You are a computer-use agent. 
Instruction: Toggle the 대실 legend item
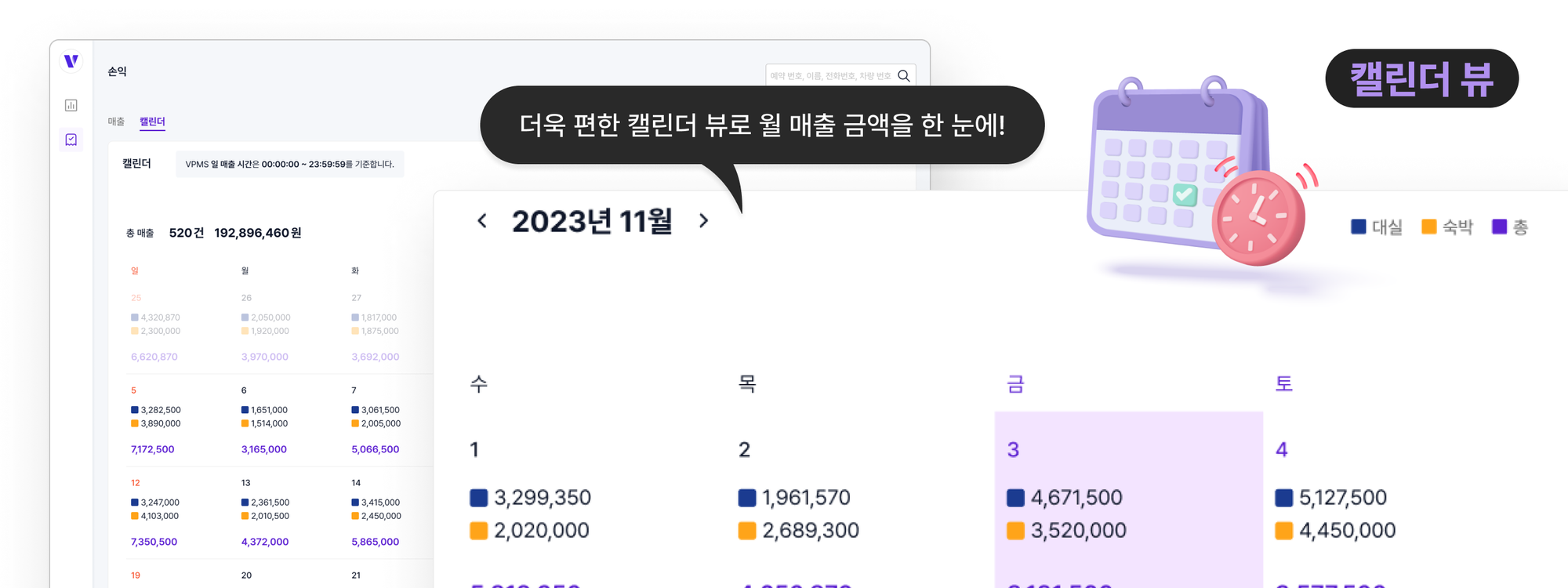1377,227
